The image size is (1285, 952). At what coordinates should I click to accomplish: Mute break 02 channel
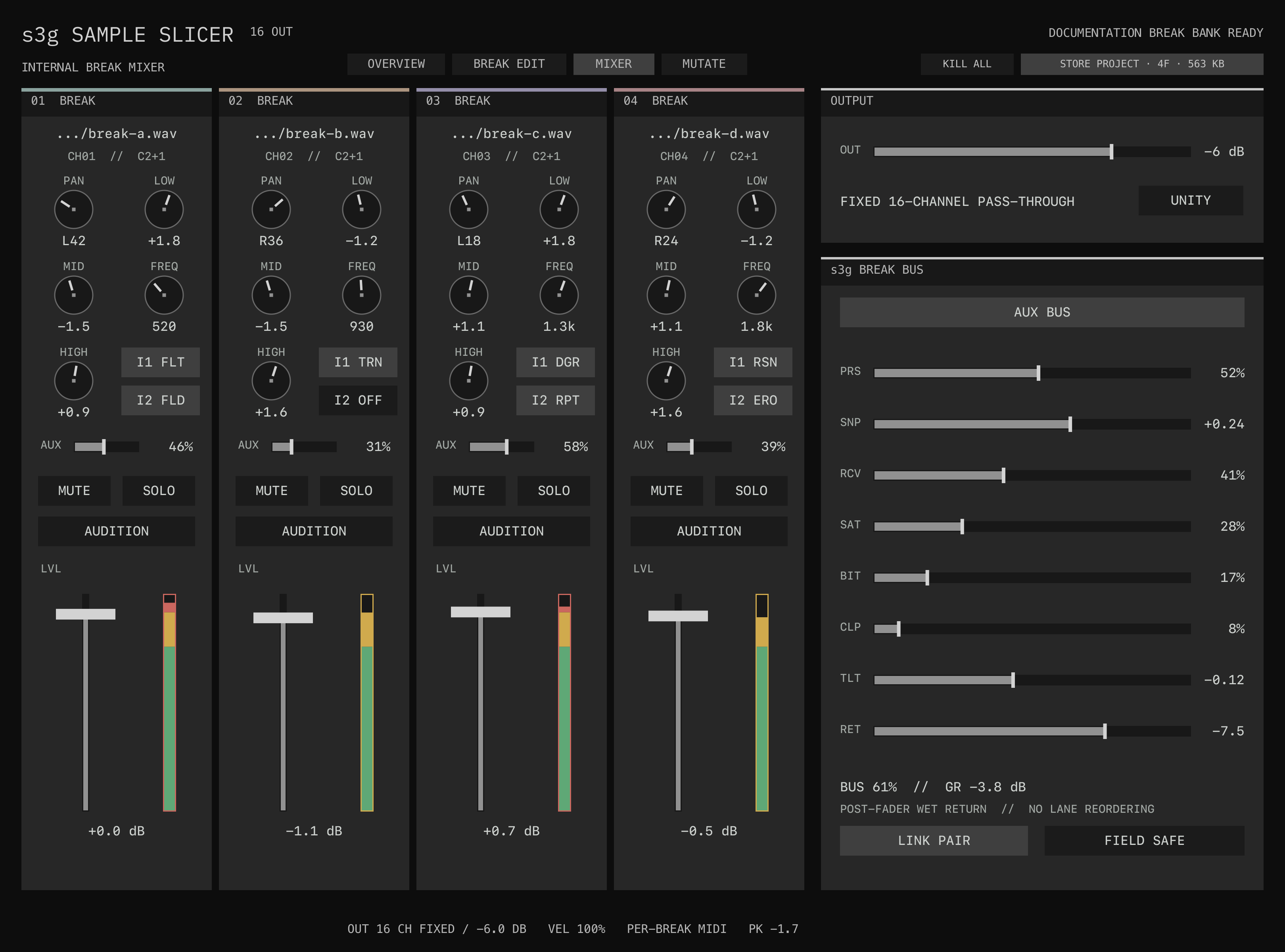coord(271,491)
